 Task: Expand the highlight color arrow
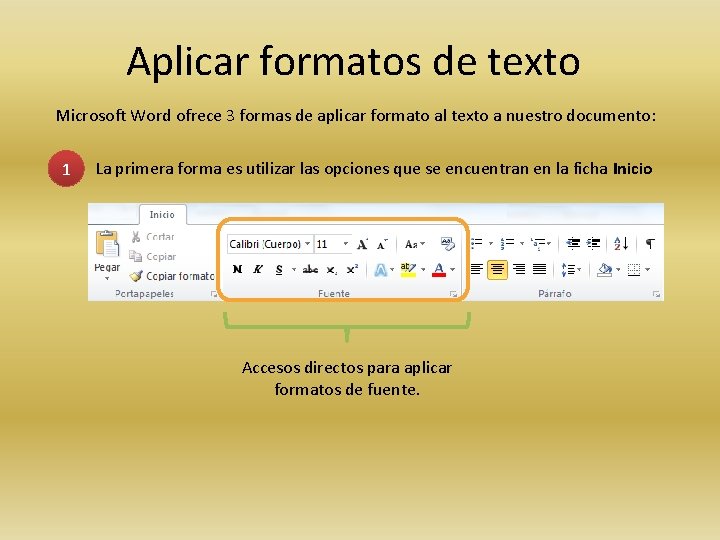pyautogui.click(x=423, y=270)
